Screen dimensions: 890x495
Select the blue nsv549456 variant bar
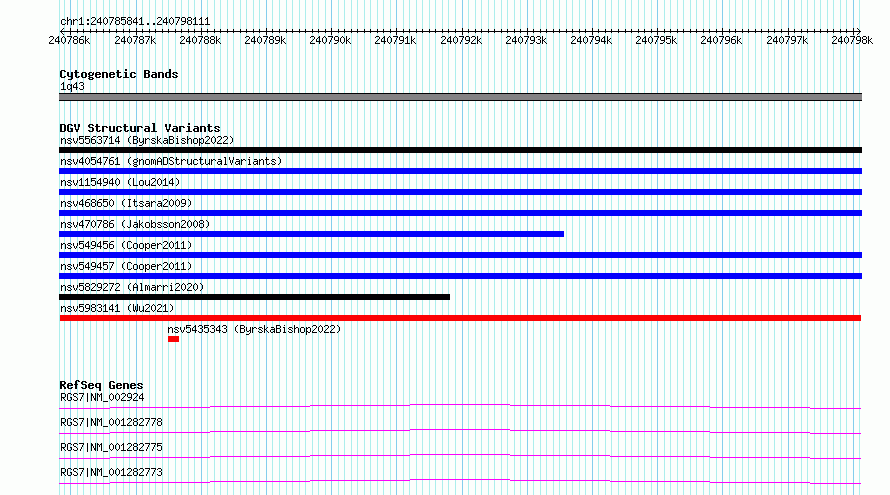coord(460,255)
